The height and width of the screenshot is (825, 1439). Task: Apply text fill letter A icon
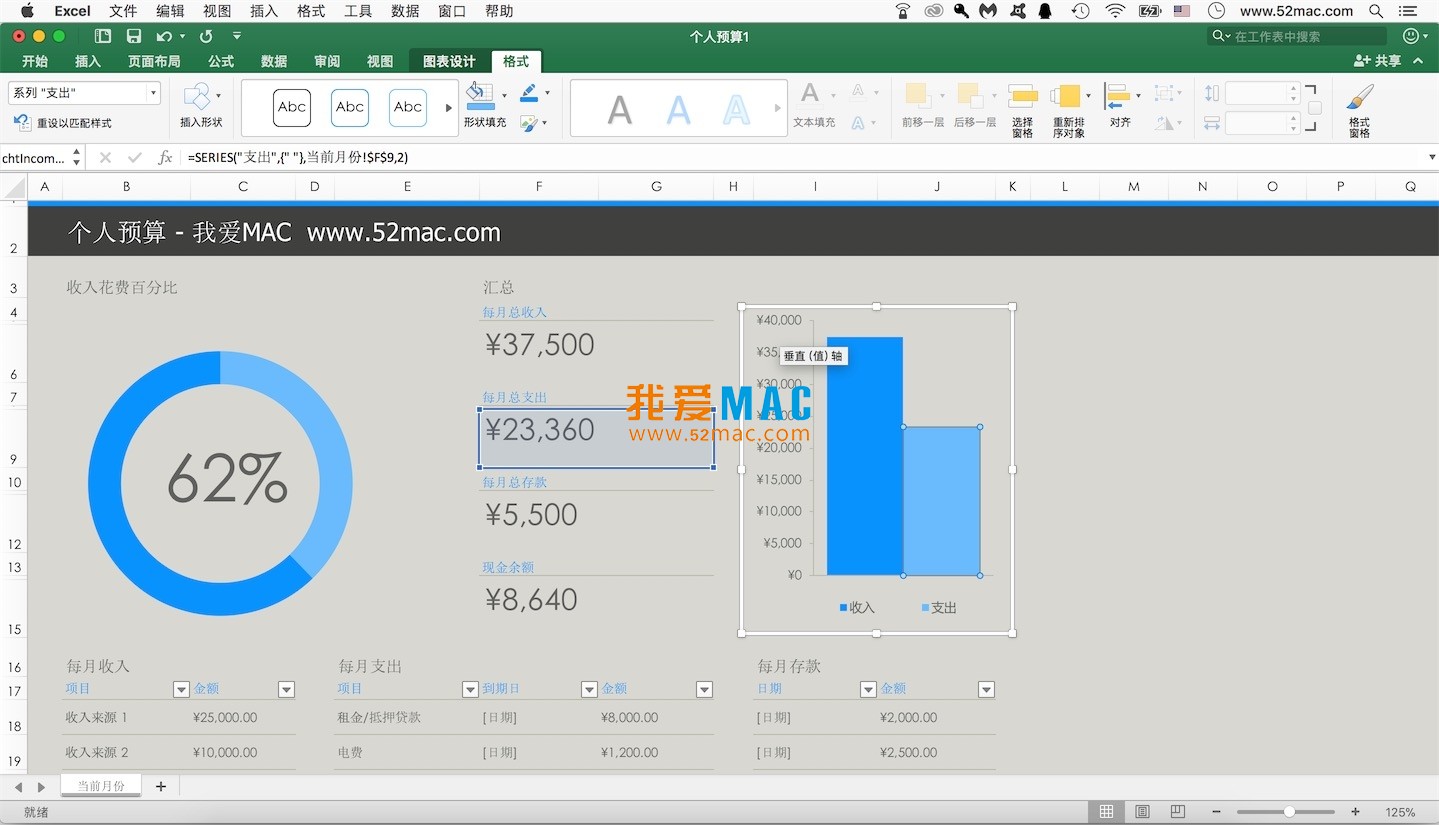811,95
